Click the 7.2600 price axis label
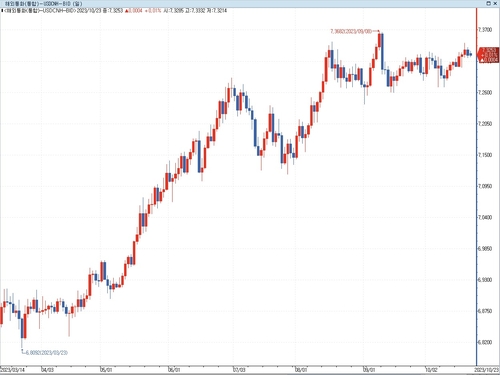Image resolution: width=500 pixels, height=375 pixels. 485,92
